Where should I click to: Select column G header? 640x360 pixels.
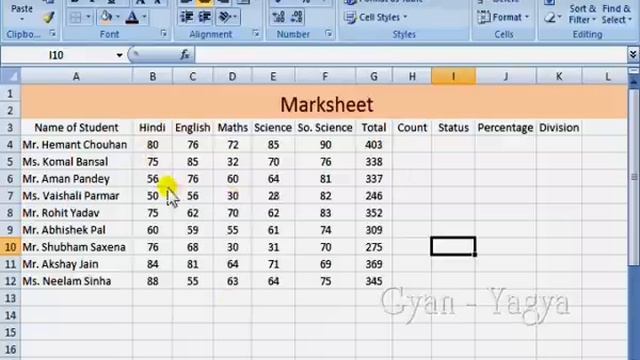373,76
